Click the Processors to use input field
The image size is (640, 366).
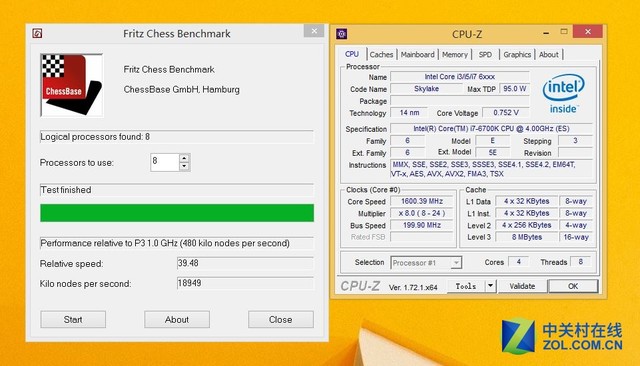[165, 162]
